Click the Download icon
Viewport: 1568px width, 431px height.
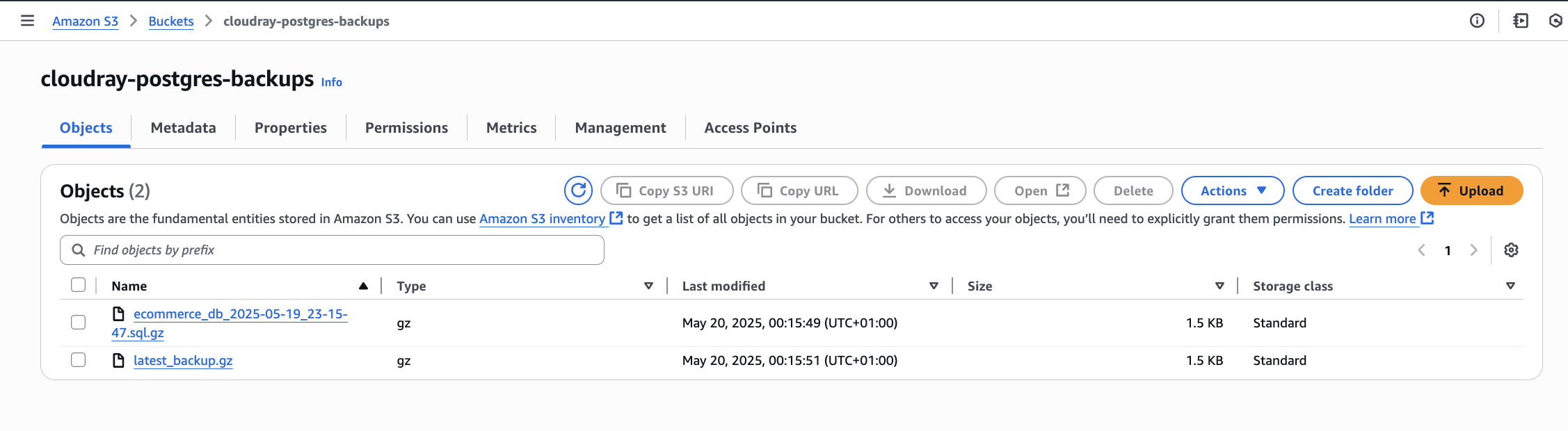coord(891,190)
